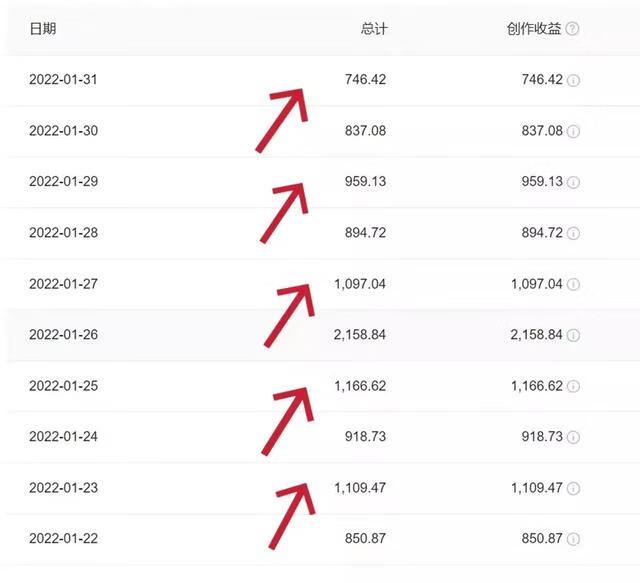Screen dimensions: 640x583
Task: Click info icon next to 894.72 earnings
Action: point(573,233)
